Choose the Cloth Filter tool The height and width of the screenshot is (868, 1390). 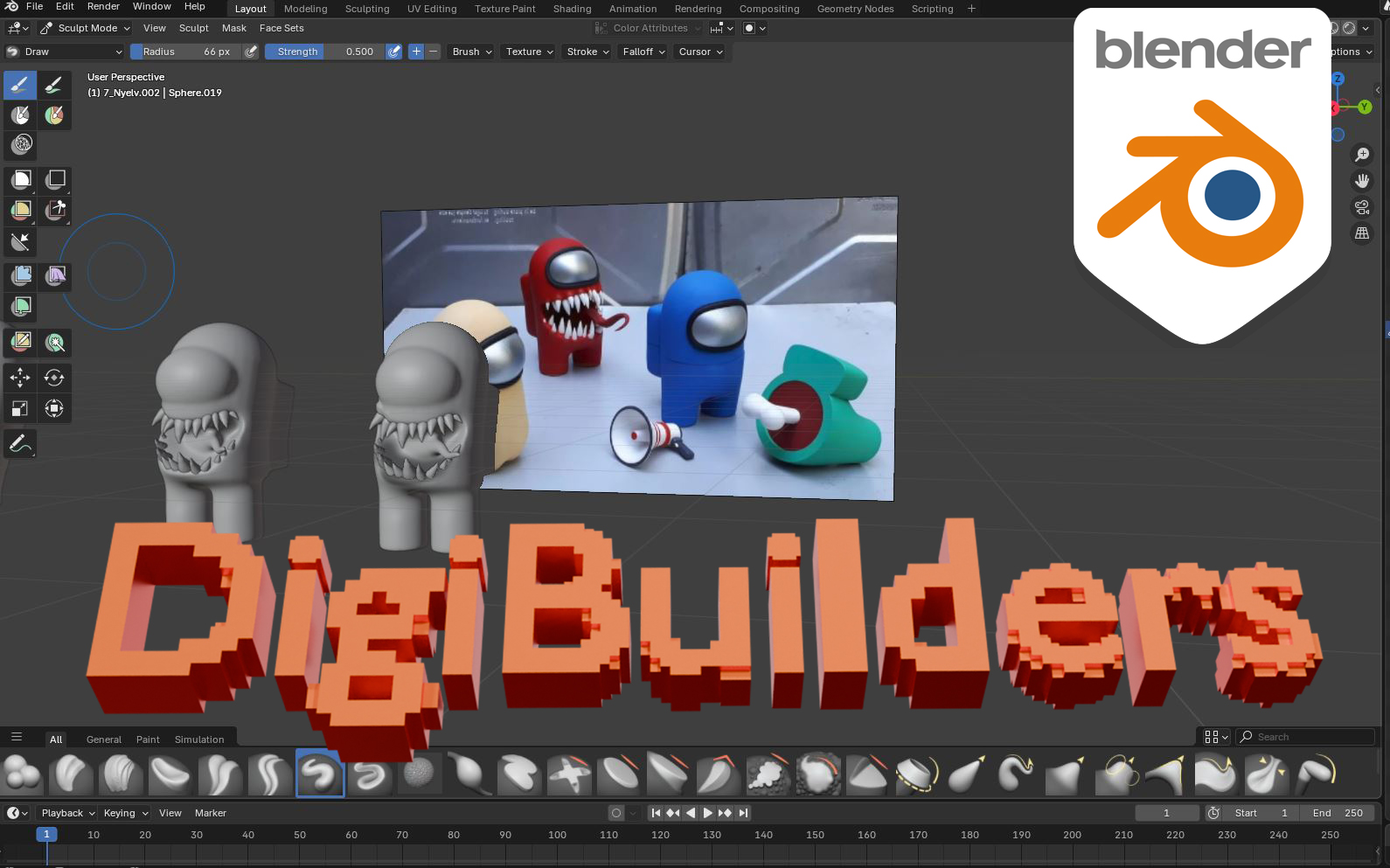pyautogui.click(x=55, y=276)
